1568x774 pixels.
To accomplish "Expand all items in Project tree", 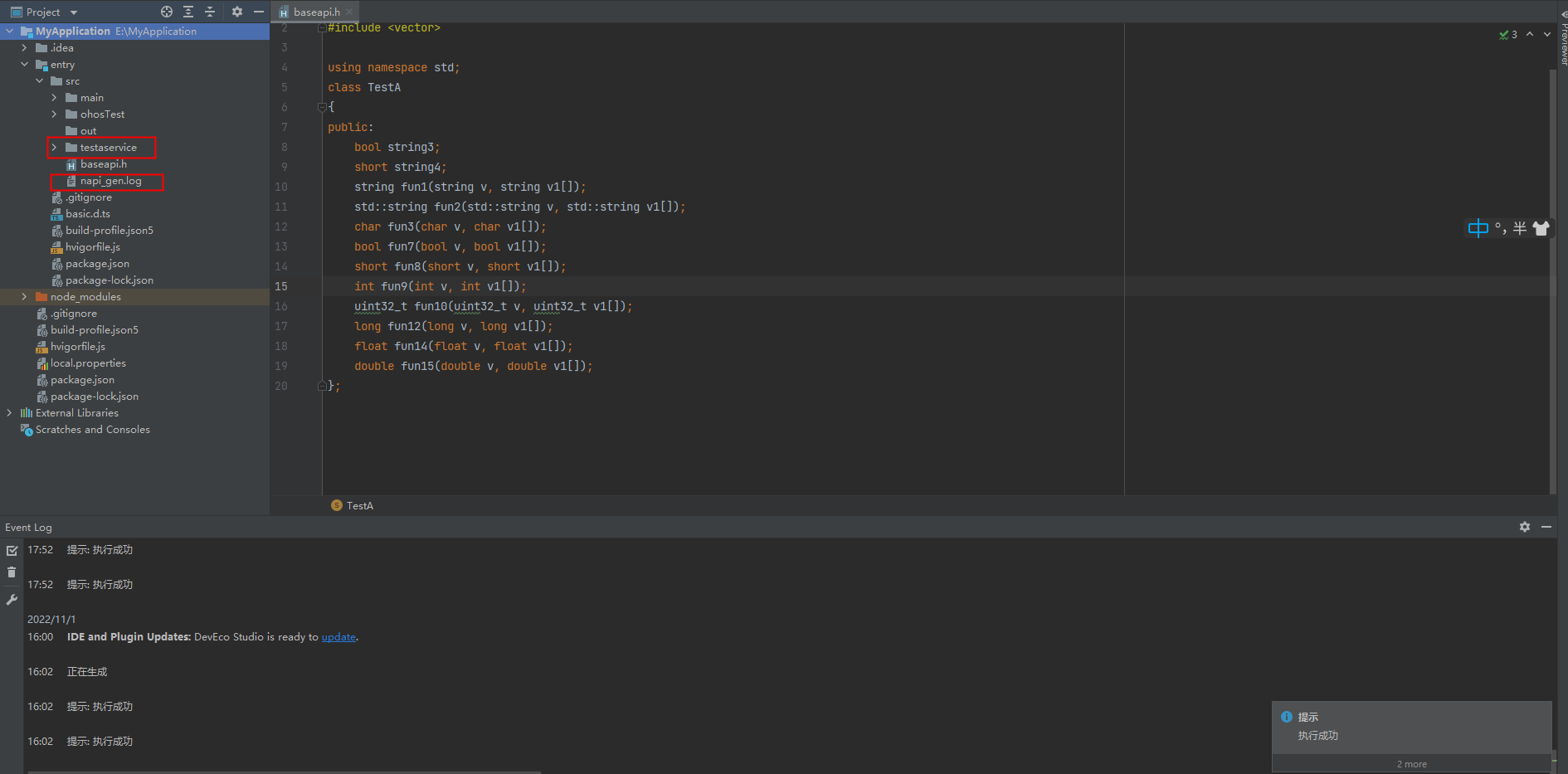I will 188,12.
